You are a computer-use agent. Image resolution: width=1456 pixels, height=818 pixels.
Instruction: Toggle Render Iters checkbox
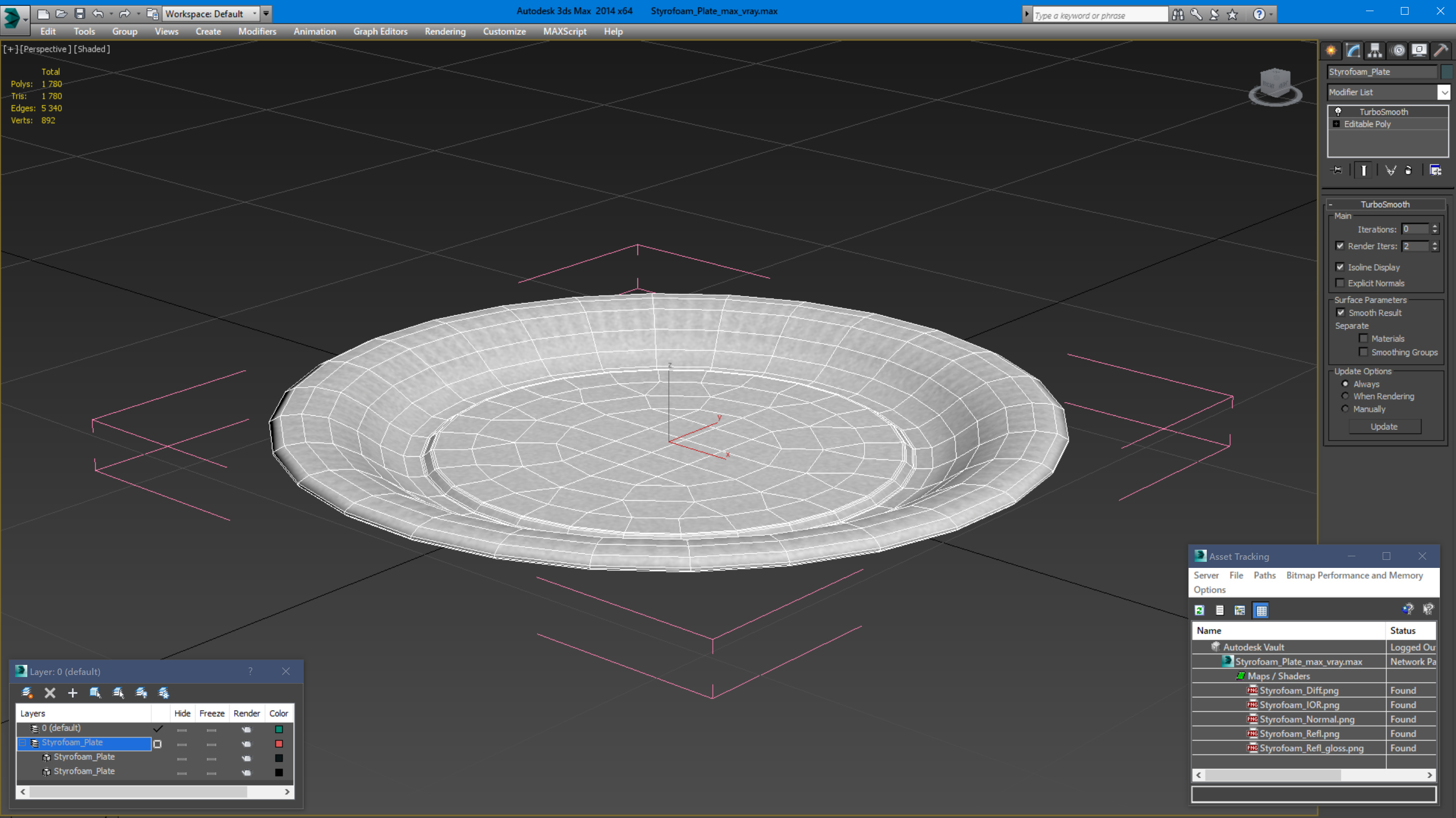1340,246
